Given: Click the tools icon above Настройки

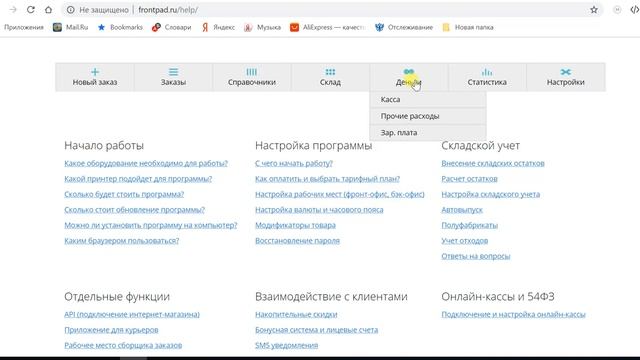Looking at the screenshot, I should click(566, 72).
